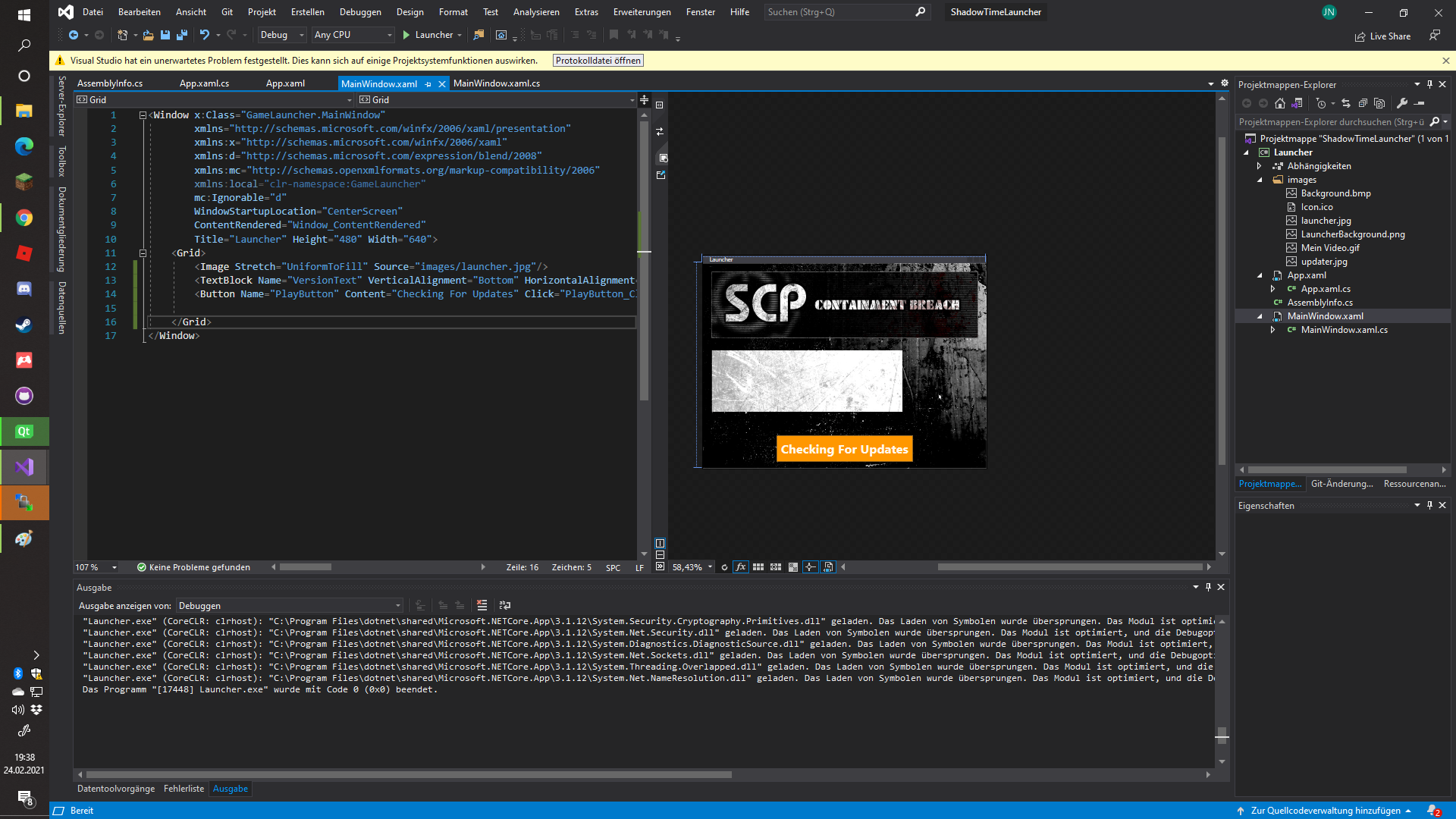Collapse all nodes in Projektmappen-Explorer
Image resolution: width=1456 pixels, height=819 pixels.
[1364, 103]
